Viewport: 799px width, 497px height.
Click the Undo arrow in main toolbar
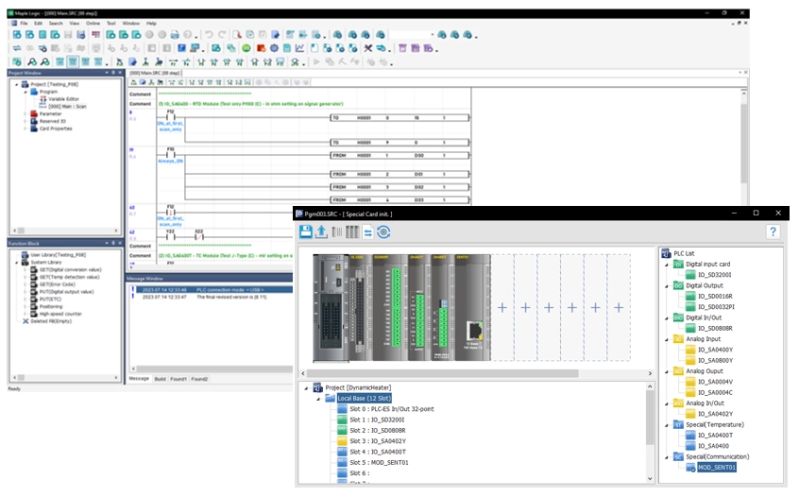tap(209, 35)
